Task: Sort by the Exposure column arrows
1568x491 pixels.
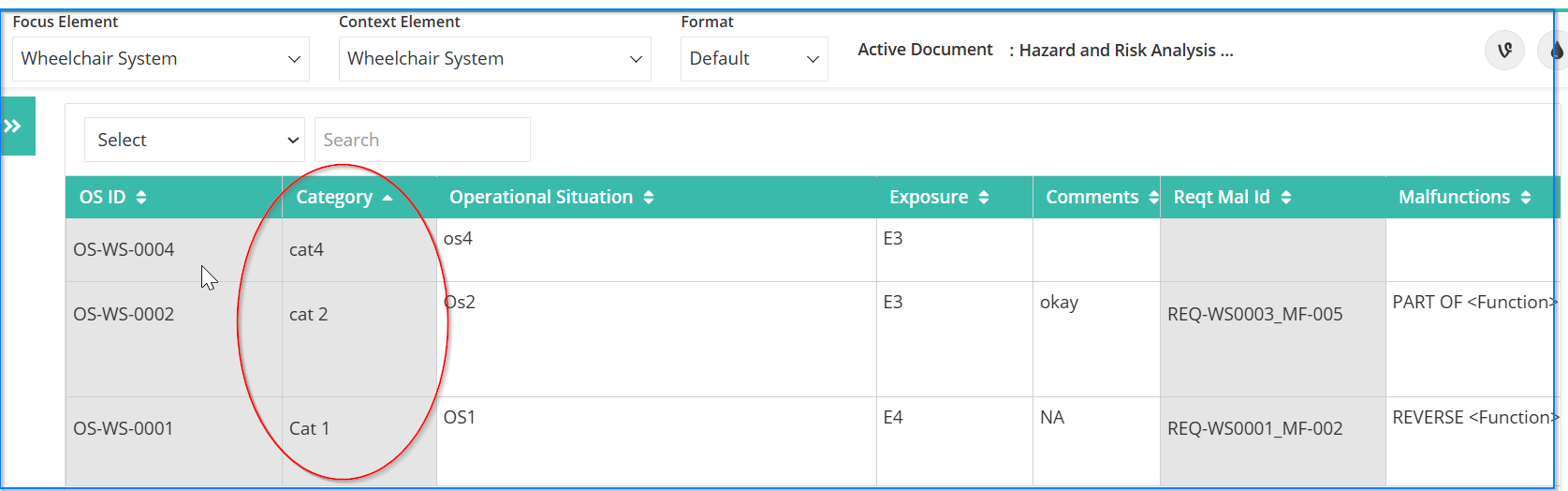Action: pyautogui.click(x=984, y=197)
